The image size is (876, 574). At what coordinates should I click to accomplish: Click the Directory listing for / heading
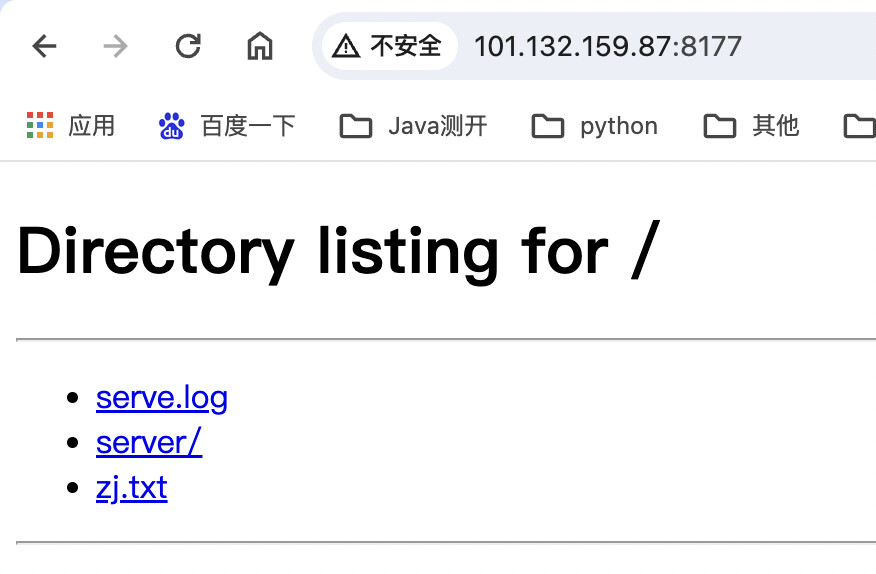tap(339, 252)
